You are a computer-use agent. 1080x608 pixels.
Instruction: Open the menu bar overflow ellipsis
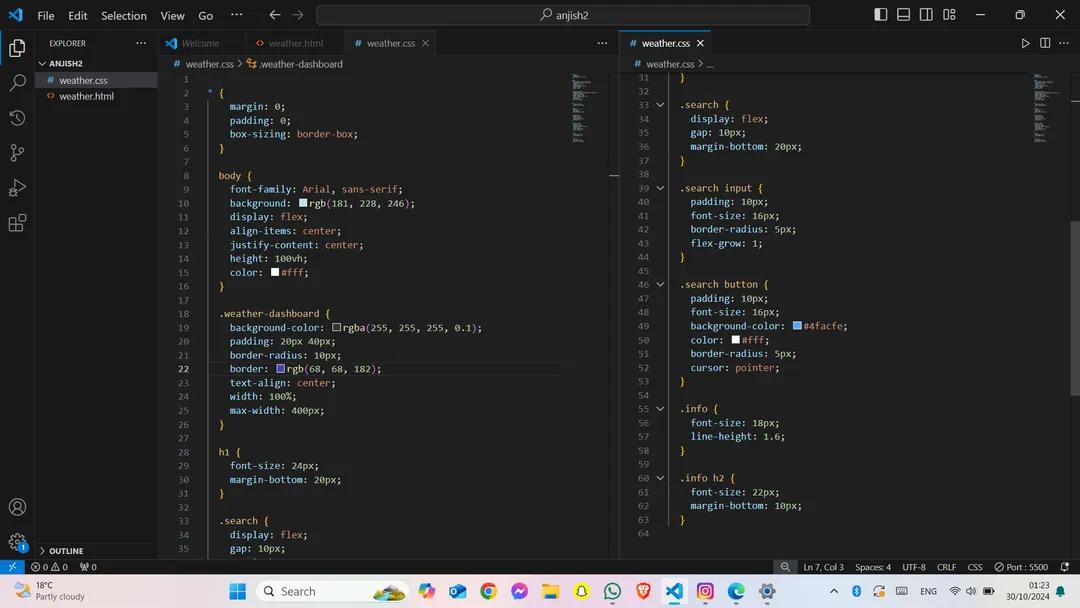click(x=236, y=14)
